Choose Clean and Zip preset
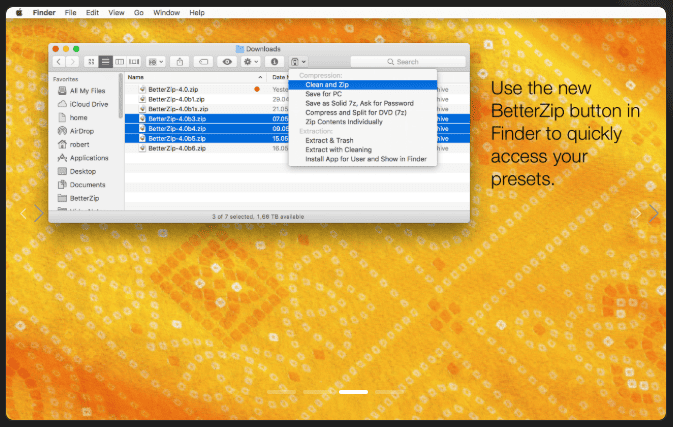This screenshot has height=427, width=673. 363,85
